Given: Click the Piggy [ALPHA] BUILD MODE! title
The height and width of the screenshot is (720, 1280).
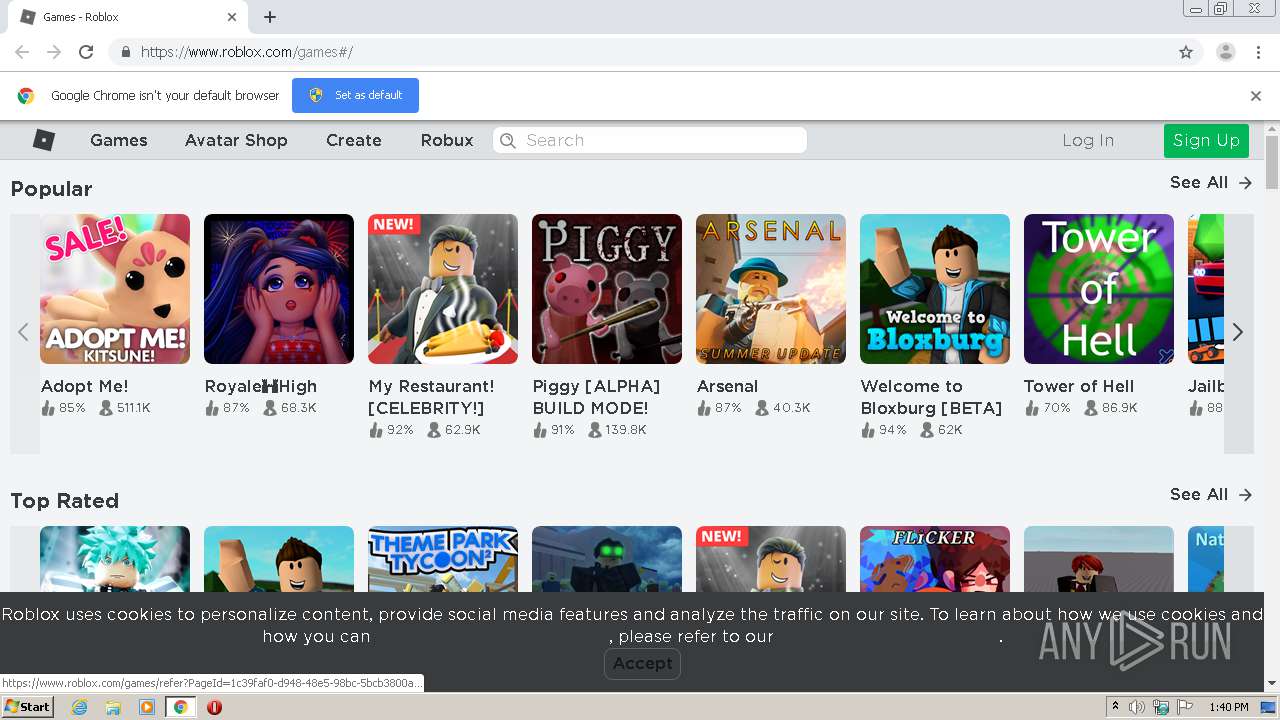Looking at the screenshot, I should point(596,397).
